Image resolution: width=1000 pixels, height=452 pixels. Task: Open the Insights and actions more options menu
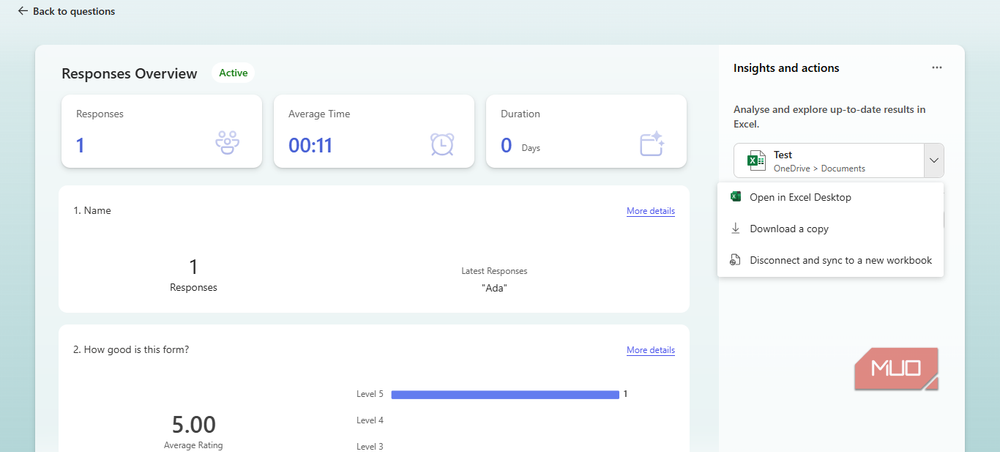pyautogui.click(x=936, y=68)
